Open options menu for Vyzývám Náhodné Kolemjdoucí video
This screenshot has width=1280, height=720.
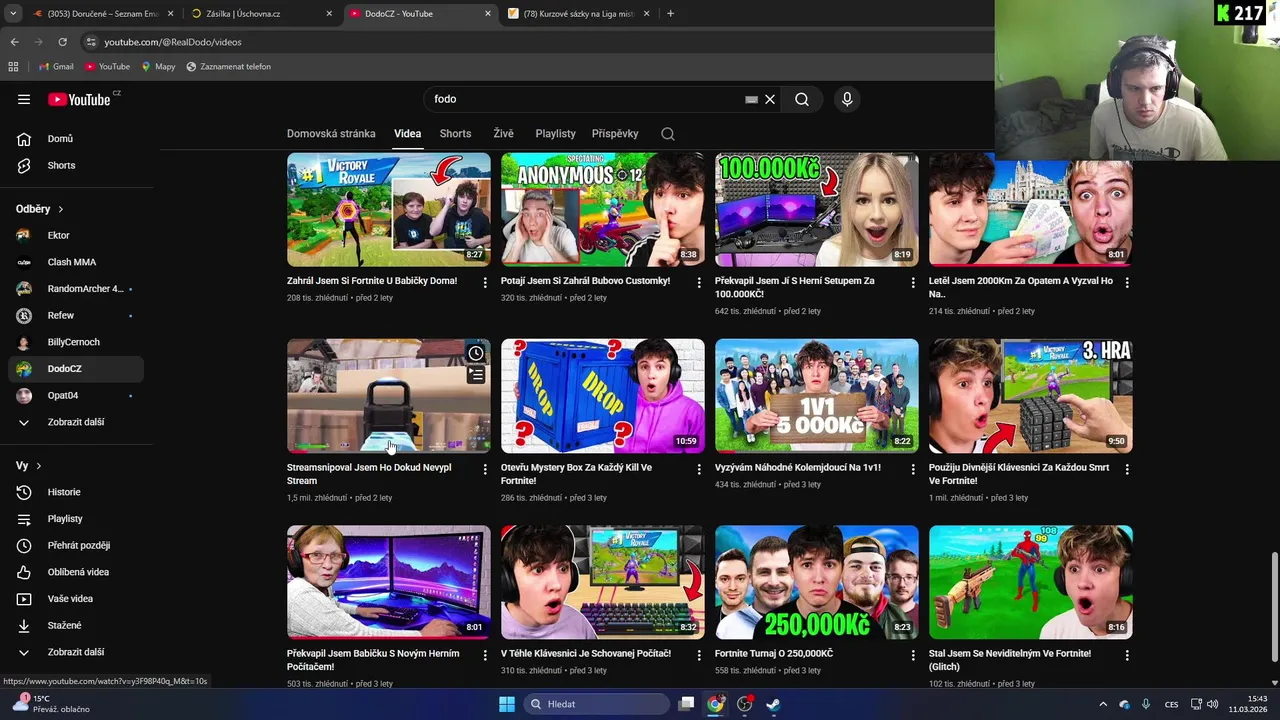point(913,469)
